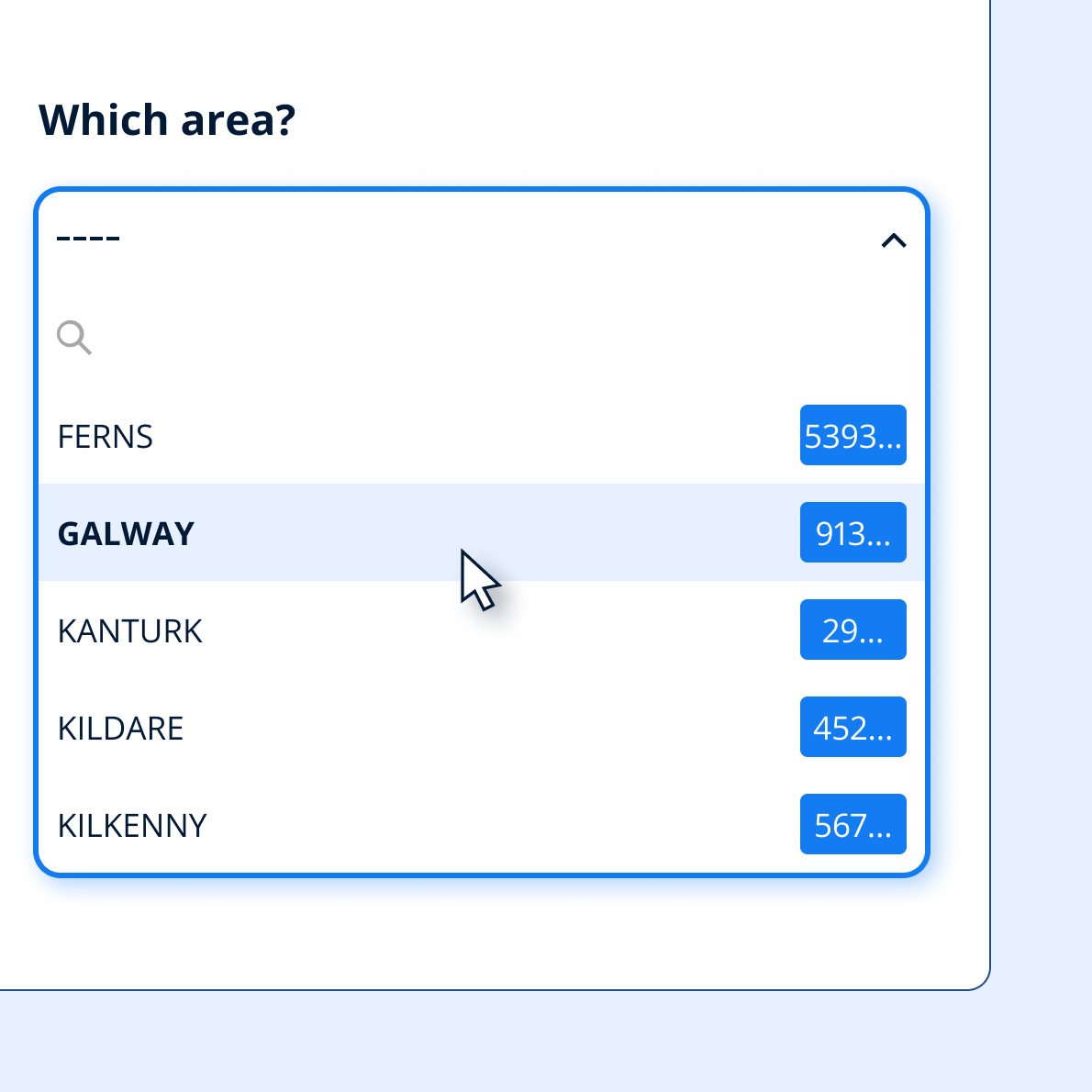
Task: Click the 452... badge for KILDARE
Action: pyautogui.click(x=852, y=727)
